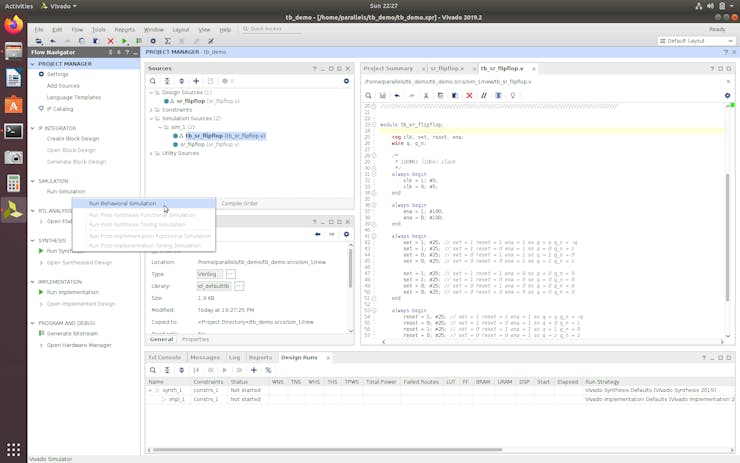Open the Reports menu
Screen dimensions: 740x463
point(124,29)
